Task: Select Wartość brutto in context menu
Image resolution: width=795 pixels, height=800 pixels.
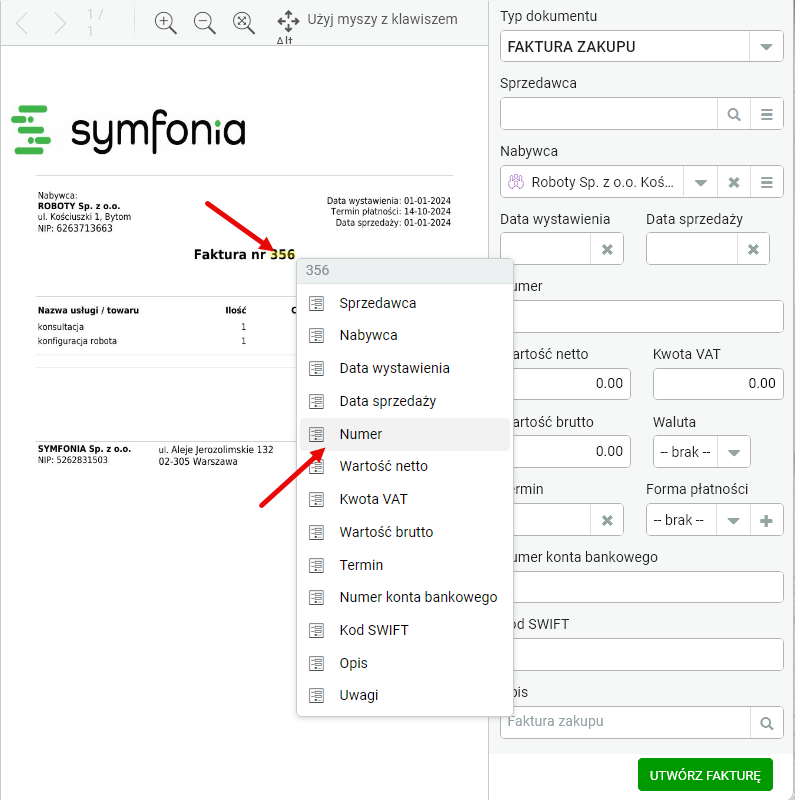Action: click(405, 532)
